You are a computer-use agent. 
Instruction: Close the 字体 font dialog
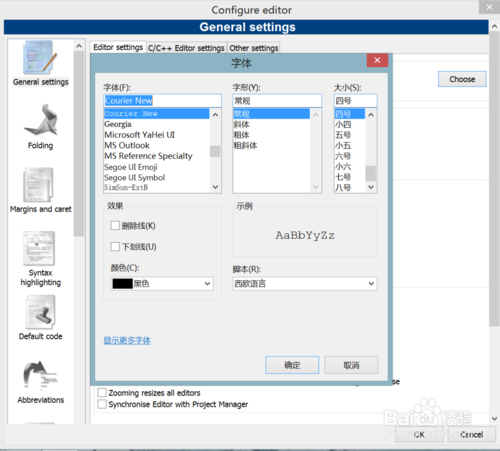(377, 60)
